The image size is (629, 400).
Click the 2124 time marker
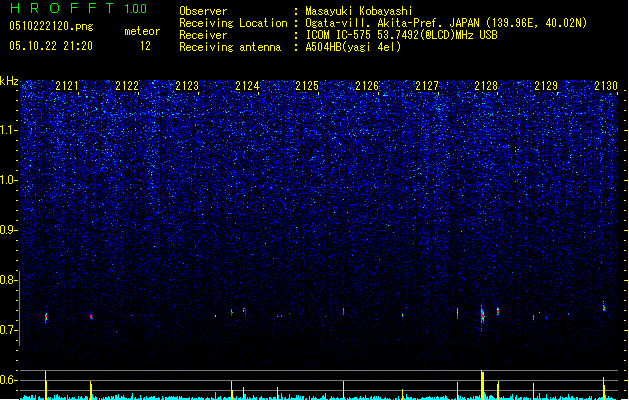pyautogui.click(x=247, y=86)
